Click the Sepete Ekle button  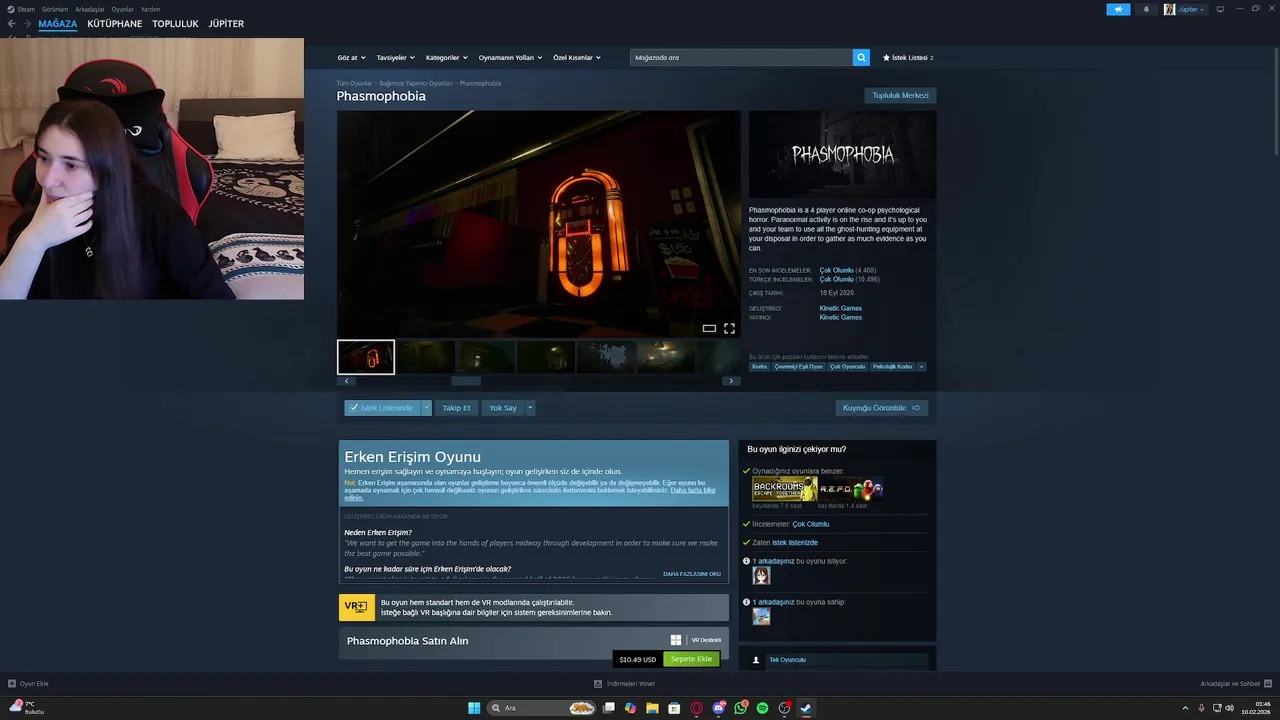tap(691, 659)
